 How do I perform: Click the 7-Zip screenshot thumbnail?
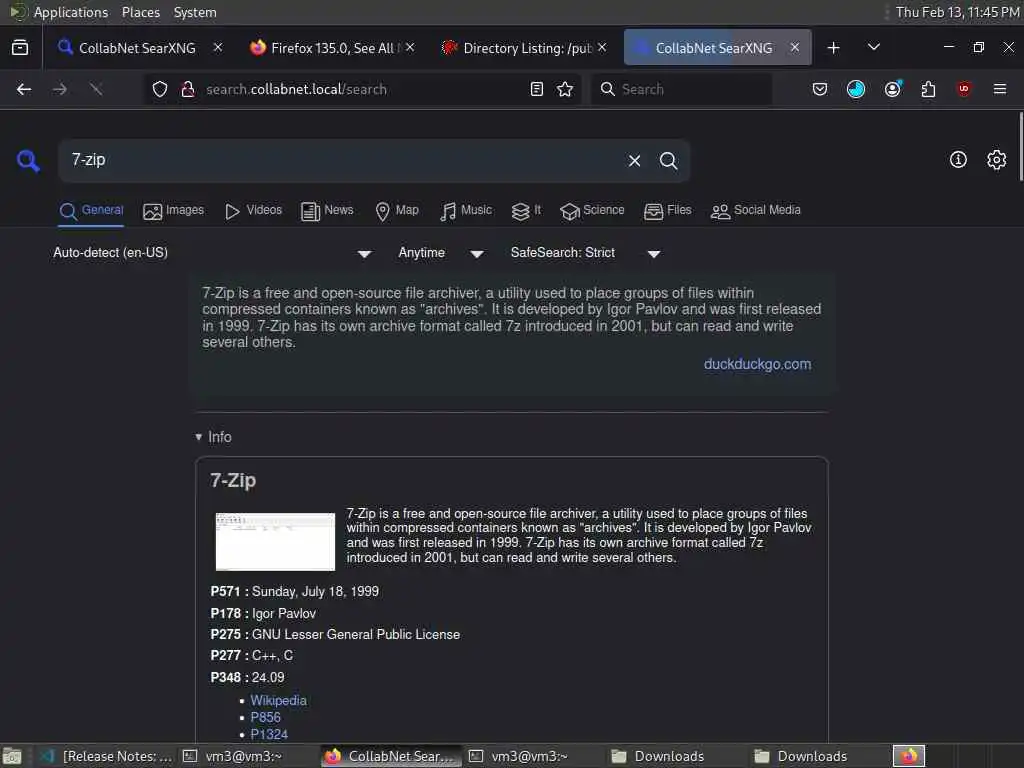(x=275, y=541)
